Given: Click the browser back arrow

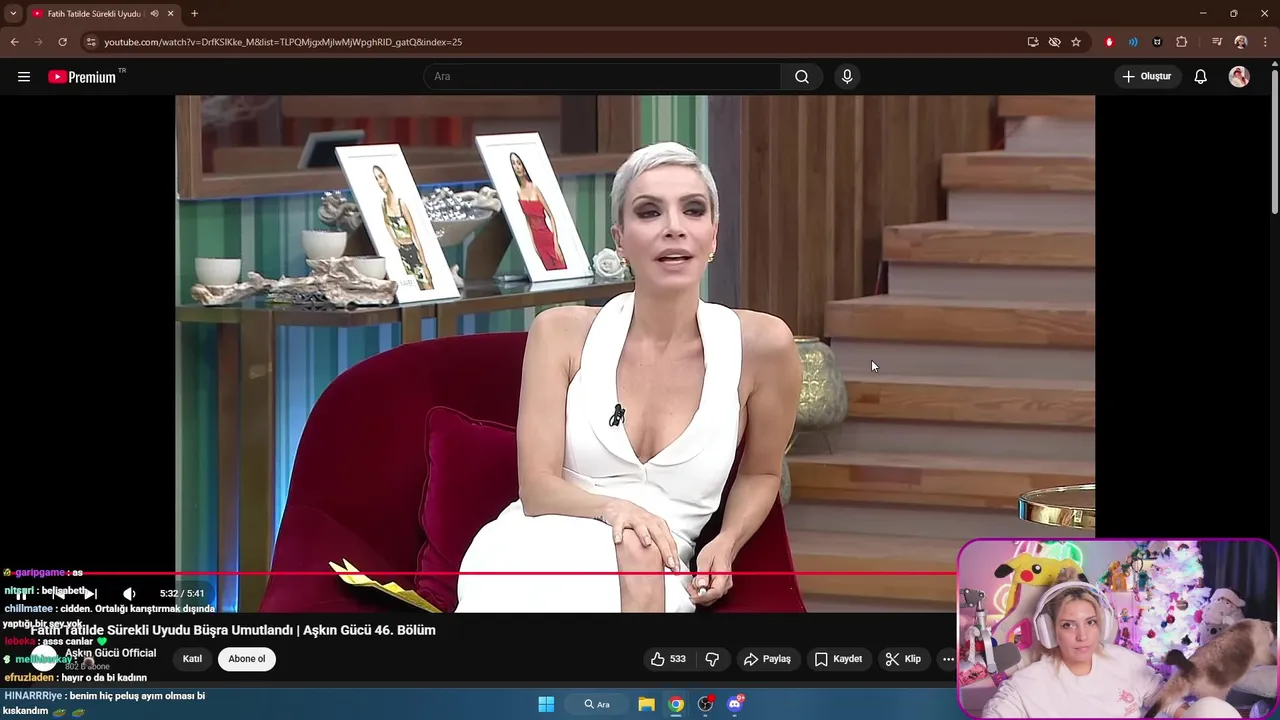Looking at the screenshot, I should click(14, 42).
